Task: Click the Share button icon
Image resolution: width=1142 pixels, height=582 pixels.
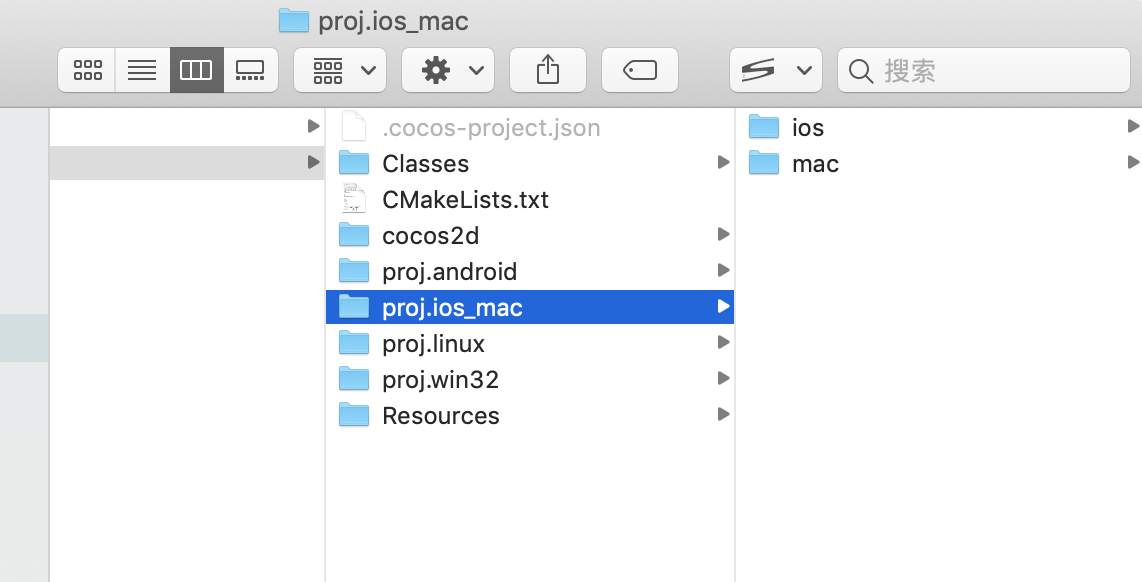Action: [547, 70]
